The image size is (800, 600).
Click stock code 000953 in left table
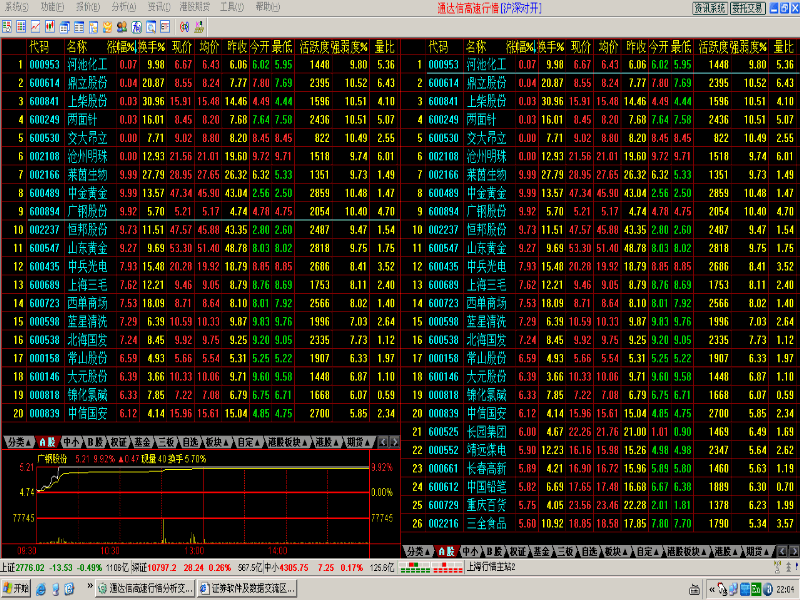[x=44, y=64]
